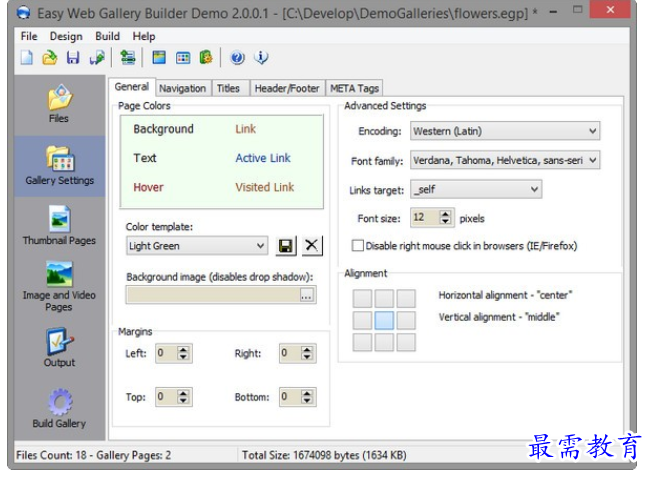Adjust Right margin stepper
Screen dimensions: 650x478
click(x=307, y=353)
